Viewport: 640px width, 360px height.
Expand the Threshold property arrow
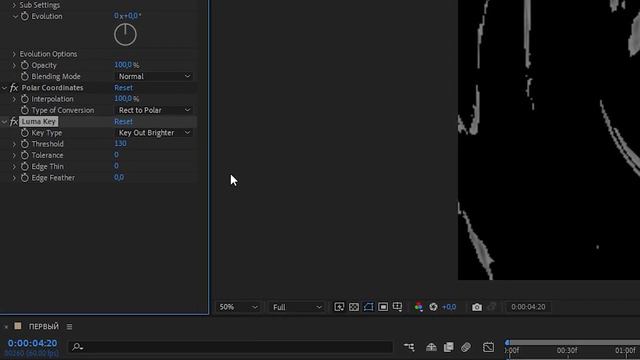pyautogui.click(x=14, y=144)
